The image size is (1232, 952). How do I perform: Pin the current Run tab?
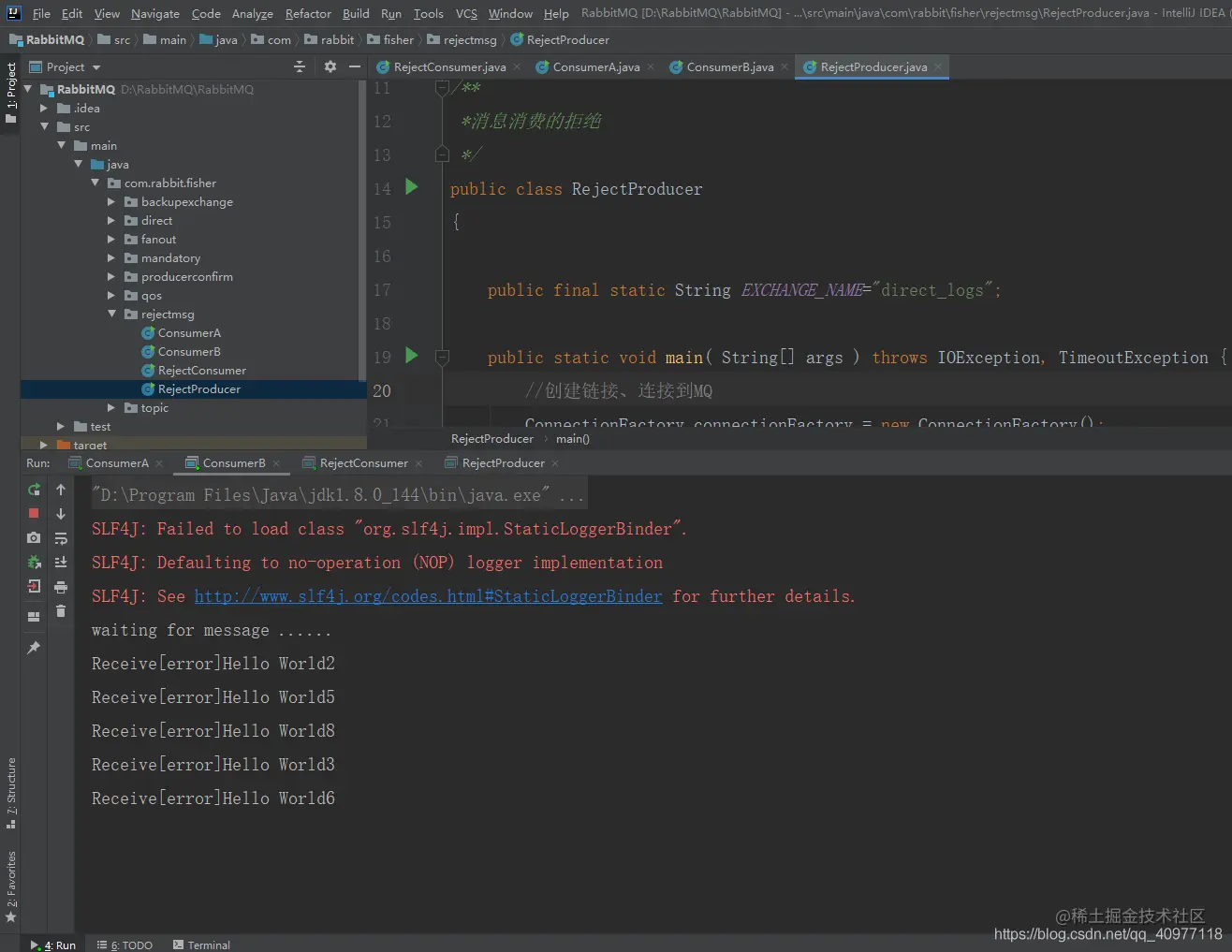pos(34,647)
